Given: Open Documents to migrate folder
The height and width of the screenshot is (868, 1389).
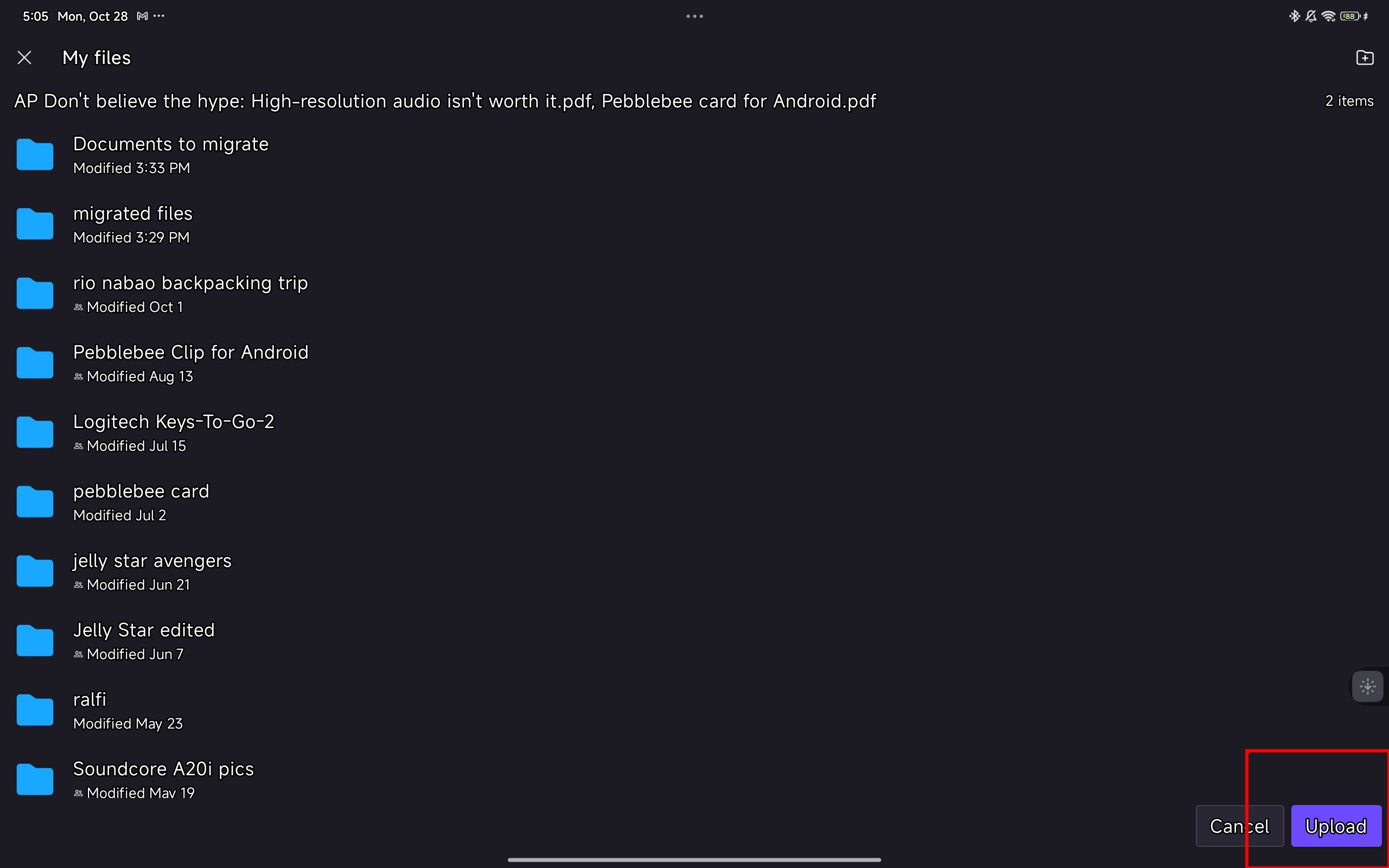Looking at the screenshot, I should (x=171, y=154).
